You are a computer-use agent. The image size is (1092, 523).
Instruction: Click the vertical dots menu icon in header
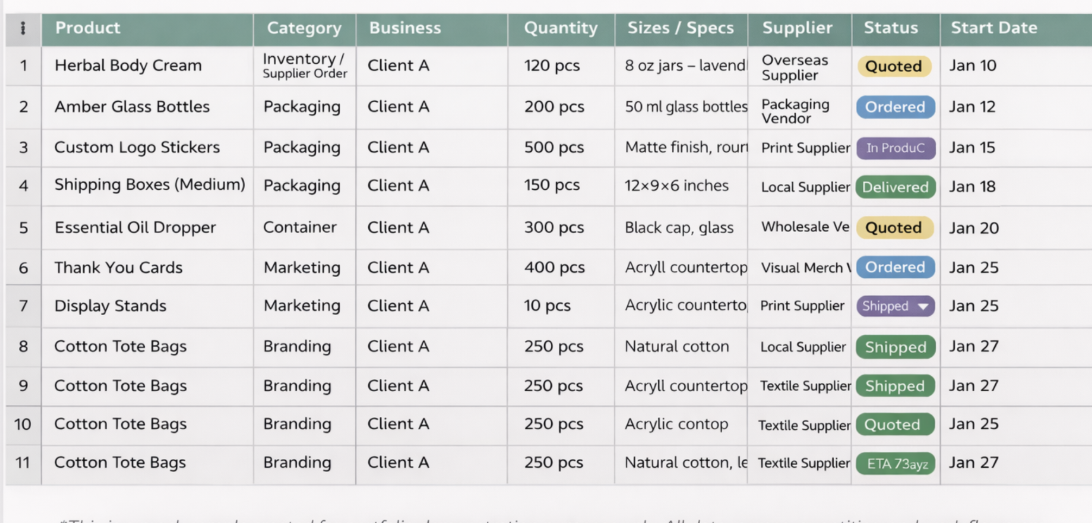point(23,28)
